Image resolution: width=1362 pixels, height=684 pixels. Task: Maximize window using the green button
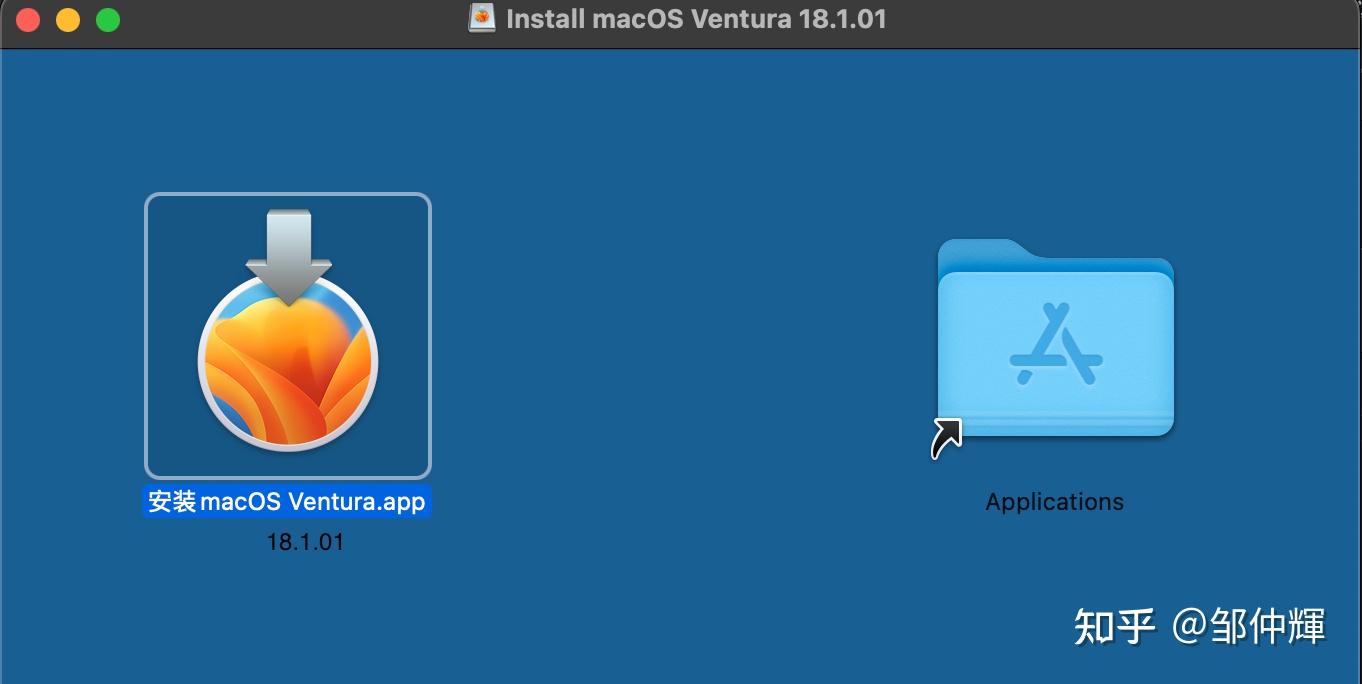108,20
